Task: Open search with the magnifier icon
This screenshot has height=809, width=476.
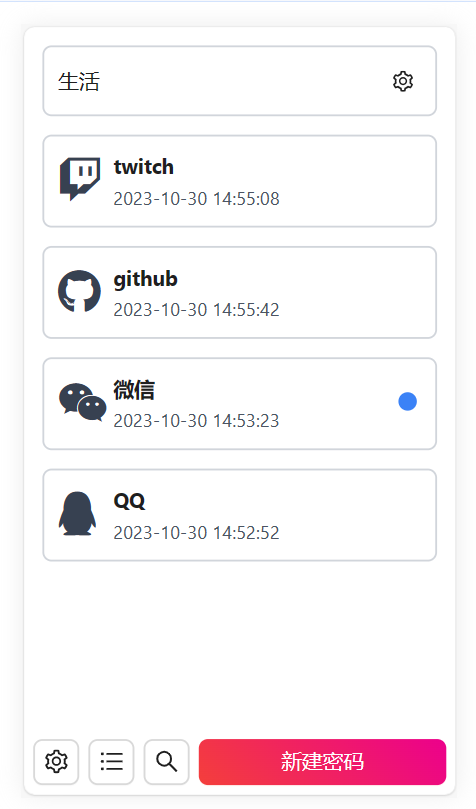Action: (167, 762)
